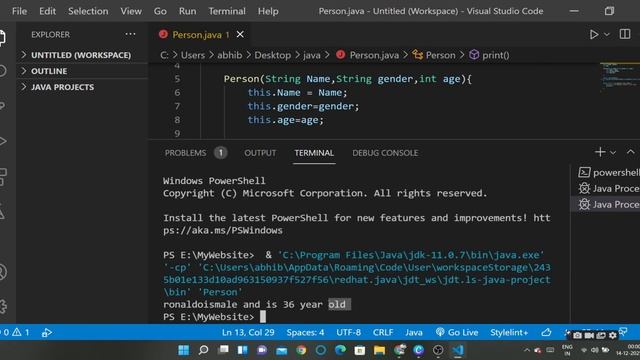
Task: Close the Person.java editor tab
Action: (x=240, y=35)
